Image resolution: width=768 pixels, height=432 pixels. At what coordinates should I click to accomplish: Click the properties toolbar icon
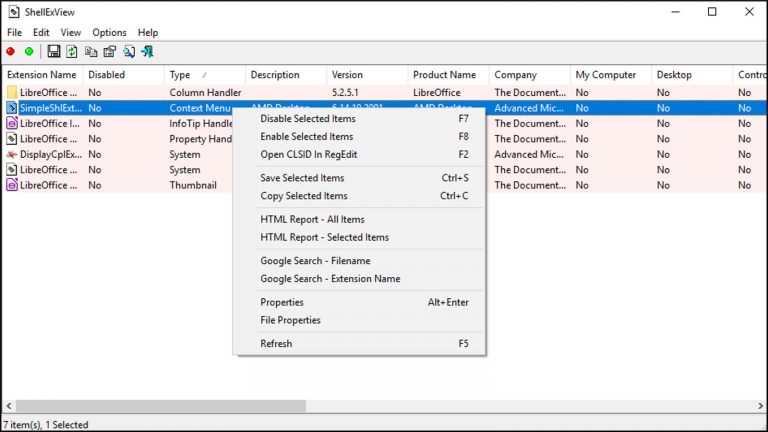[x=109, y=51]
